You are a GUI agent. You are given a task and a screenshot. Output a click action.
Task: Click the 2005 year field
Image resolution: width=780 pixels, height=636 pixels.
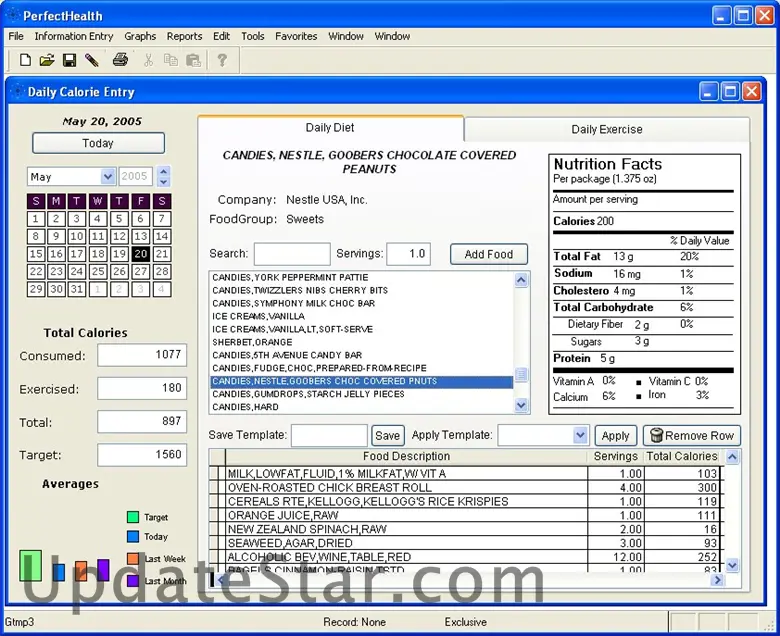tap(136, 177)
